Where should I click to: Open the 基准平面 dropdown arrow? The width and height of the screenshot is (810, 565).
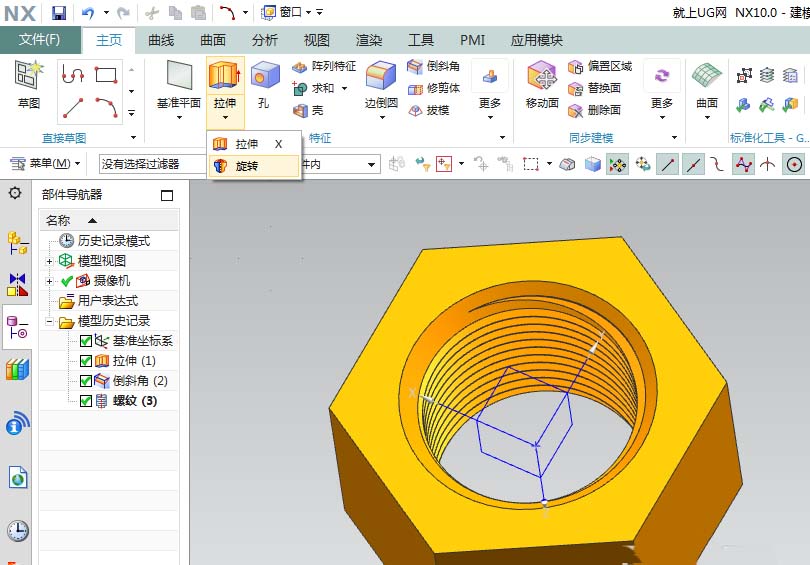click(x=179, y=118)
